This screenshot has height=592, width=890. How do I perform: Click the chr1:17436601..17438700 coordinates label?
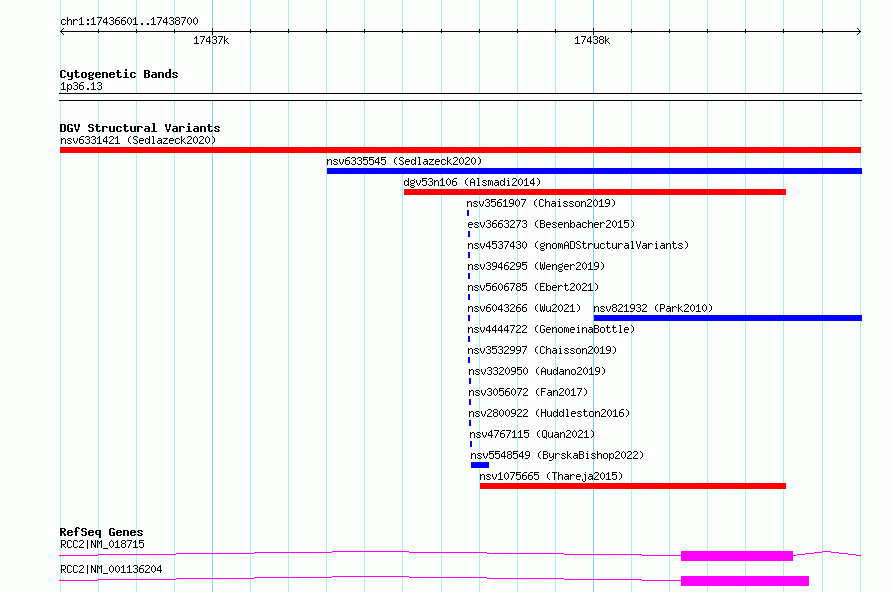[x=129, y=21]
